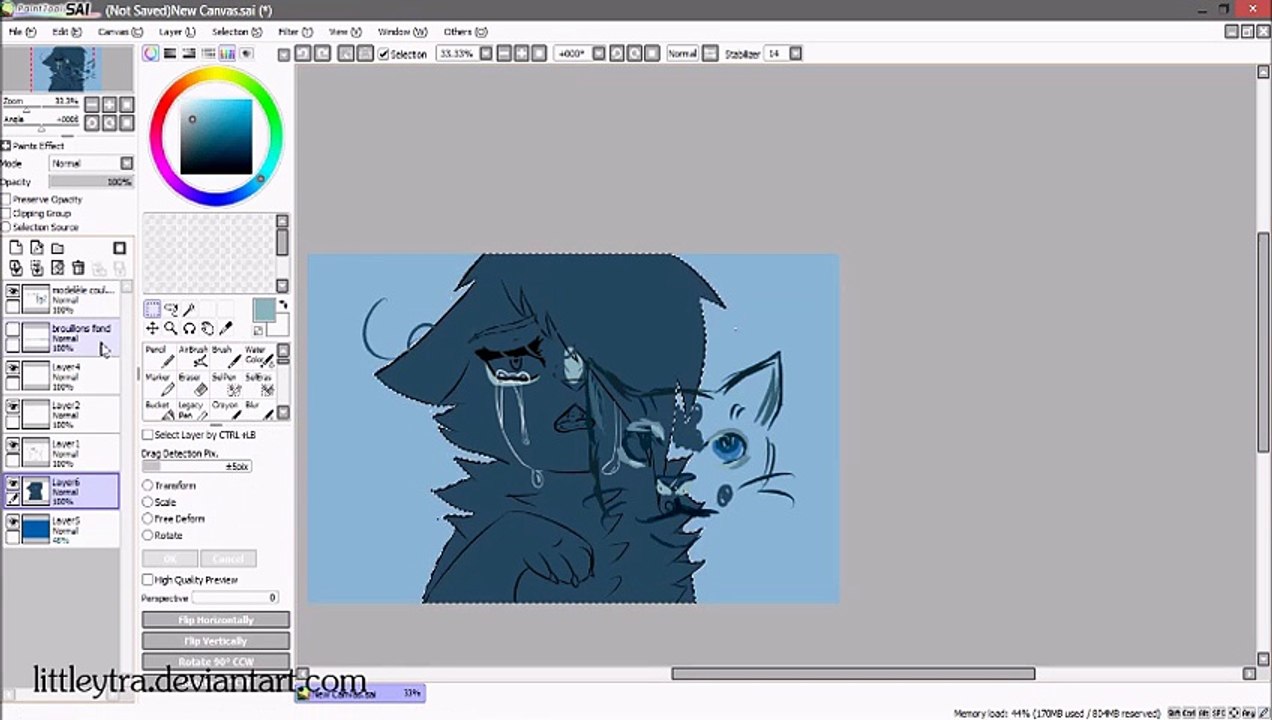
Task: Open the Layer menu
Action: coord(177,32)
